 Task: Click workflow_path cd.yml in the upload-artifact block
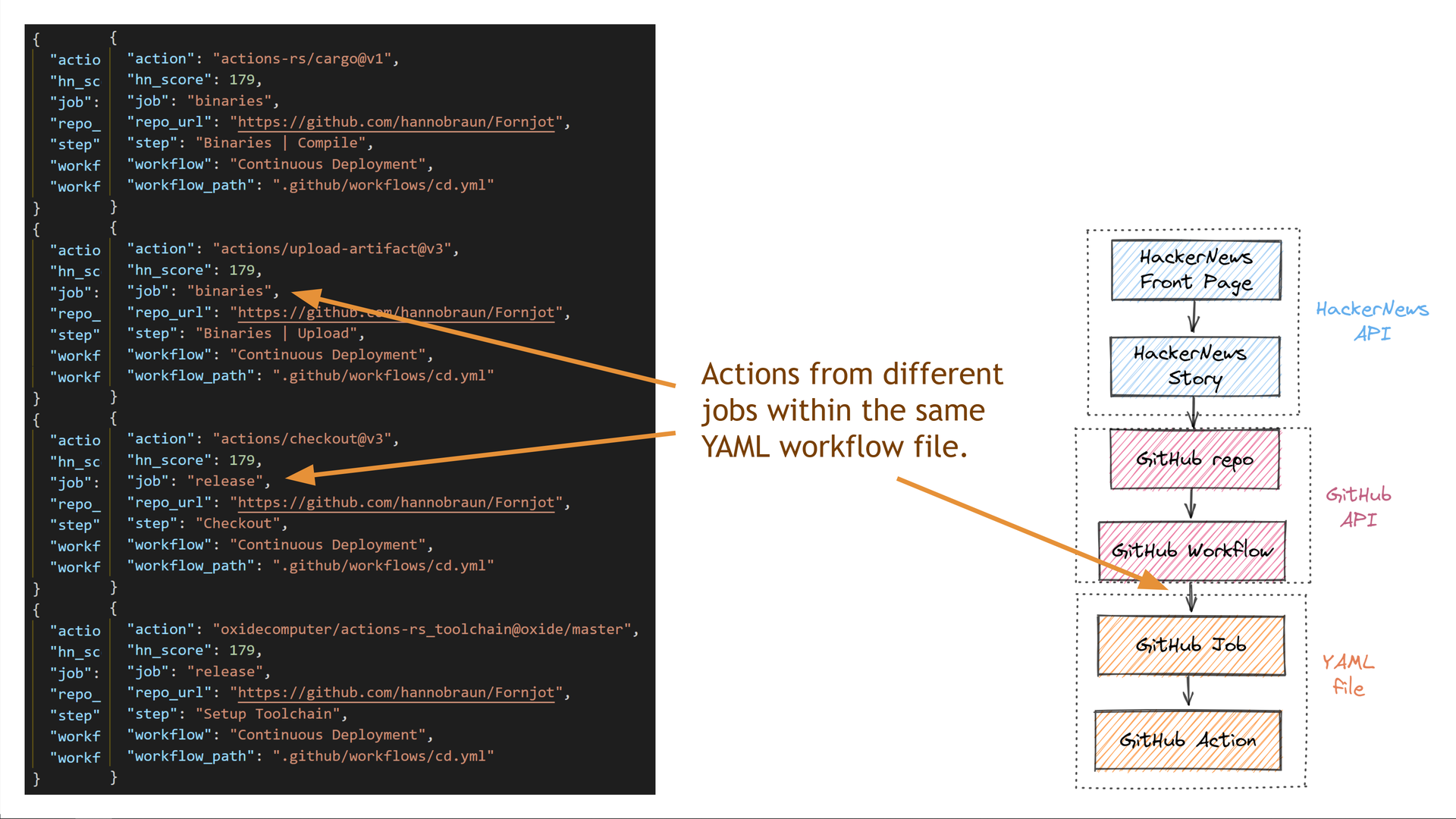311,375
